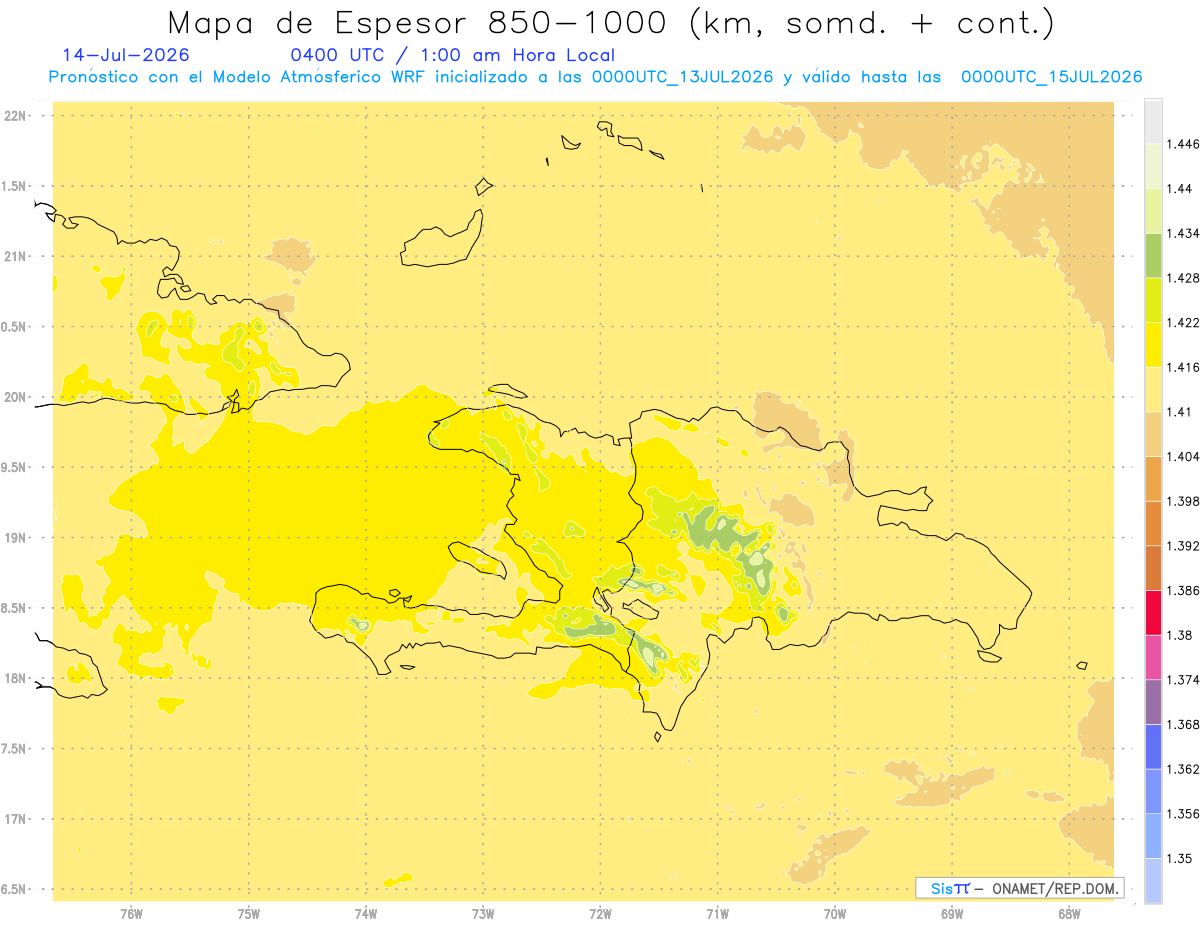Viewport: 1200px width, 927px height.
Task: Select the '1.398' colorbar value
Action: [1182, 501]
